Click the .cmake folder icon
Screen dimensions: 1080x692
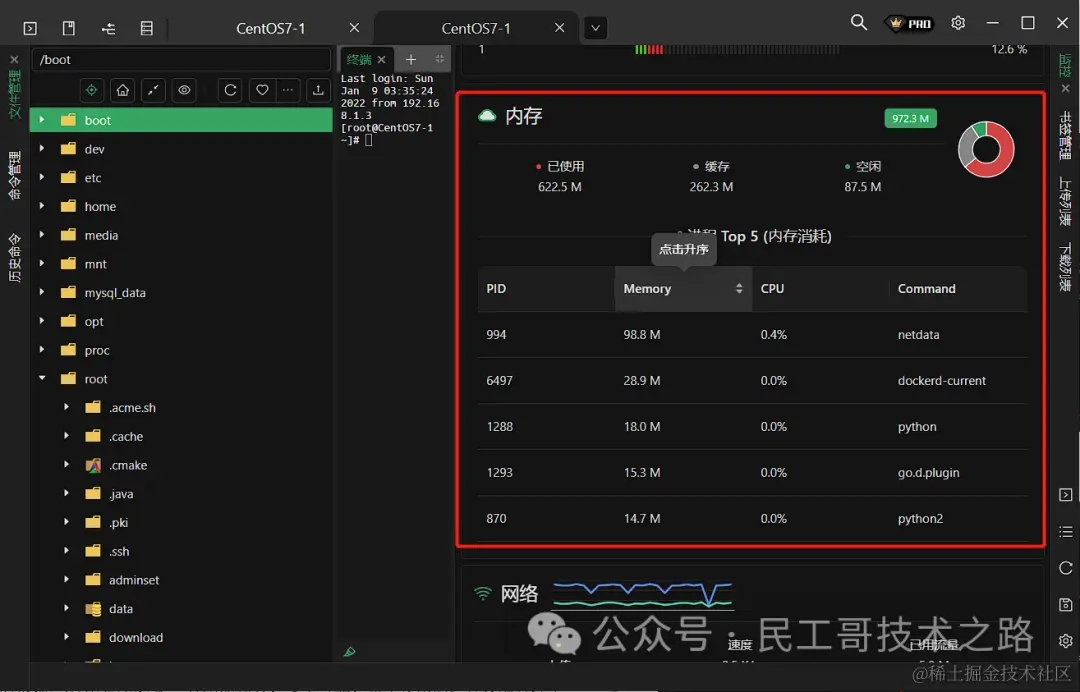pos(93,465)
